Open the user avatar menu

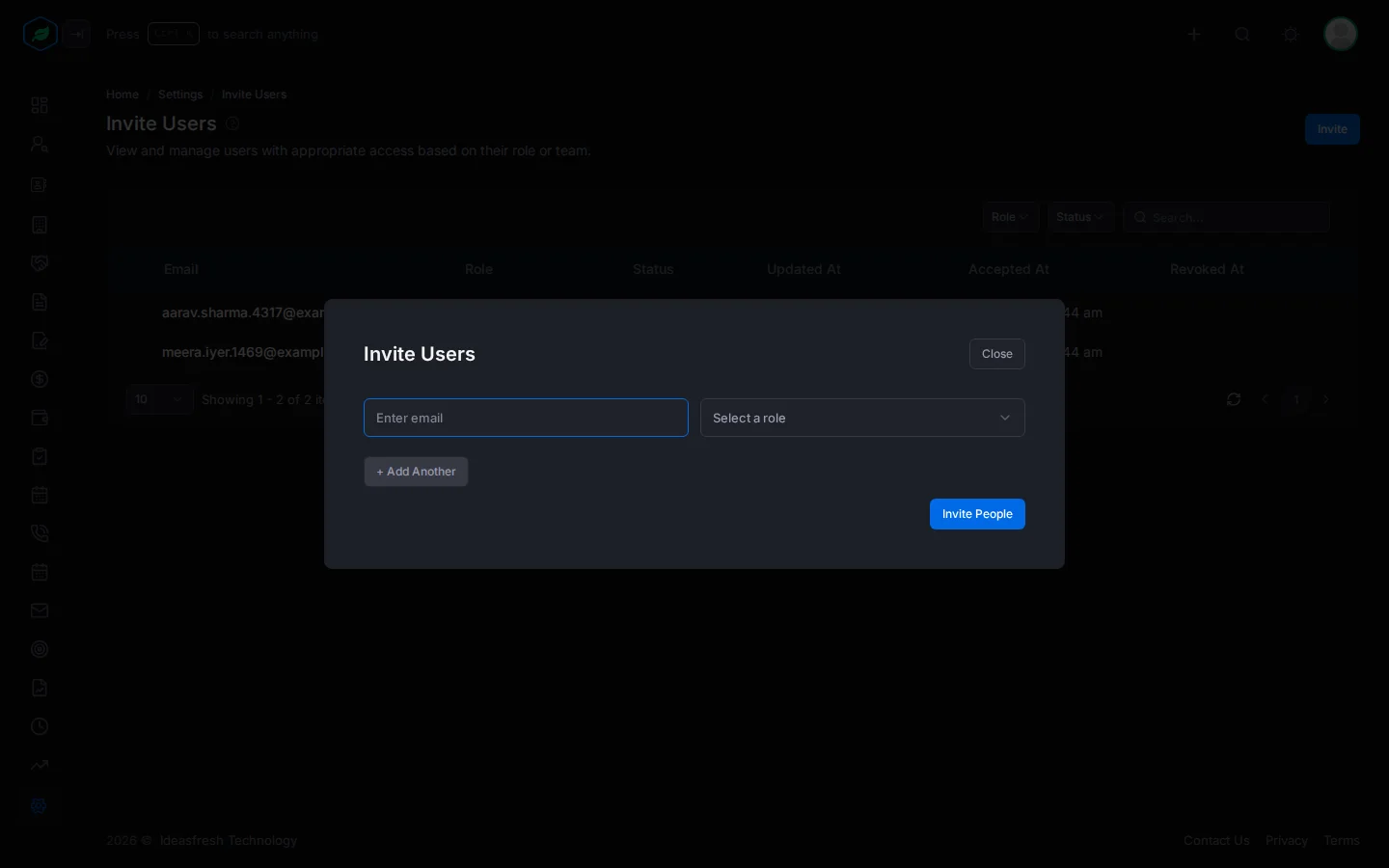(x=1341, y=34)
